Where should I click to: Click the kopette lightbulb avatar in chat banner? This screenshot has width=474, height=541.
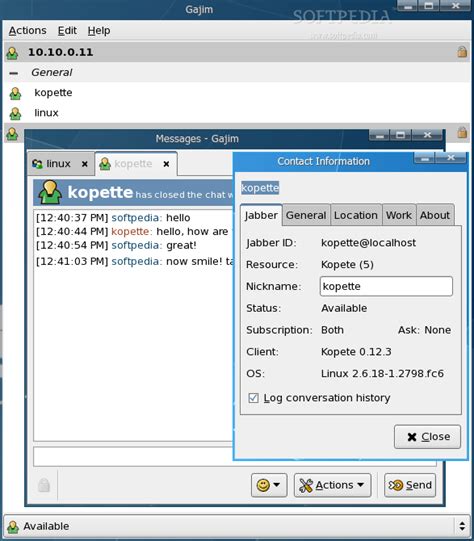tap(50, 192)
